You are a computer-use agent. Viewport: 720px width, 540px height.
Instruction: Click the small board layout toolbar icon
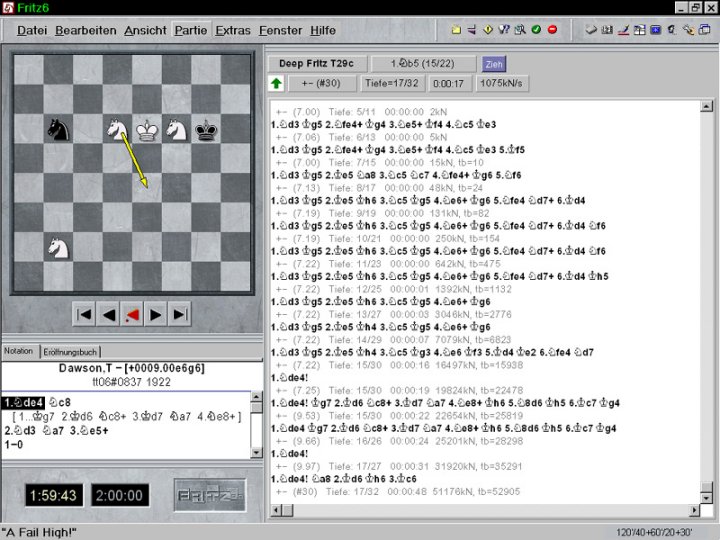(x=607, y=30)
